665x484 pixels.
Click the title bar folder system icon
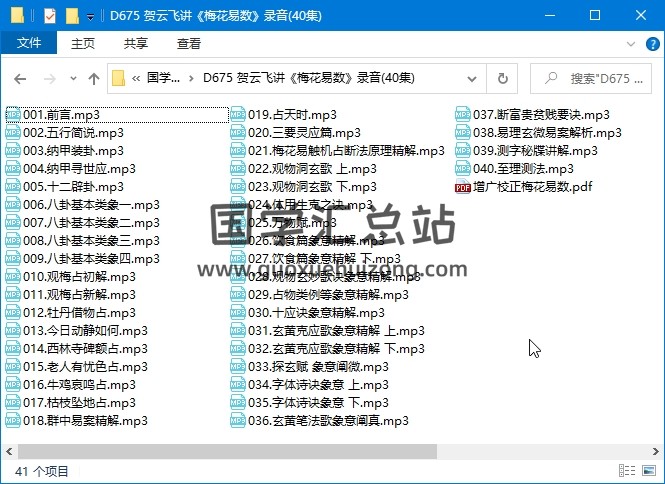click(17, 16)
